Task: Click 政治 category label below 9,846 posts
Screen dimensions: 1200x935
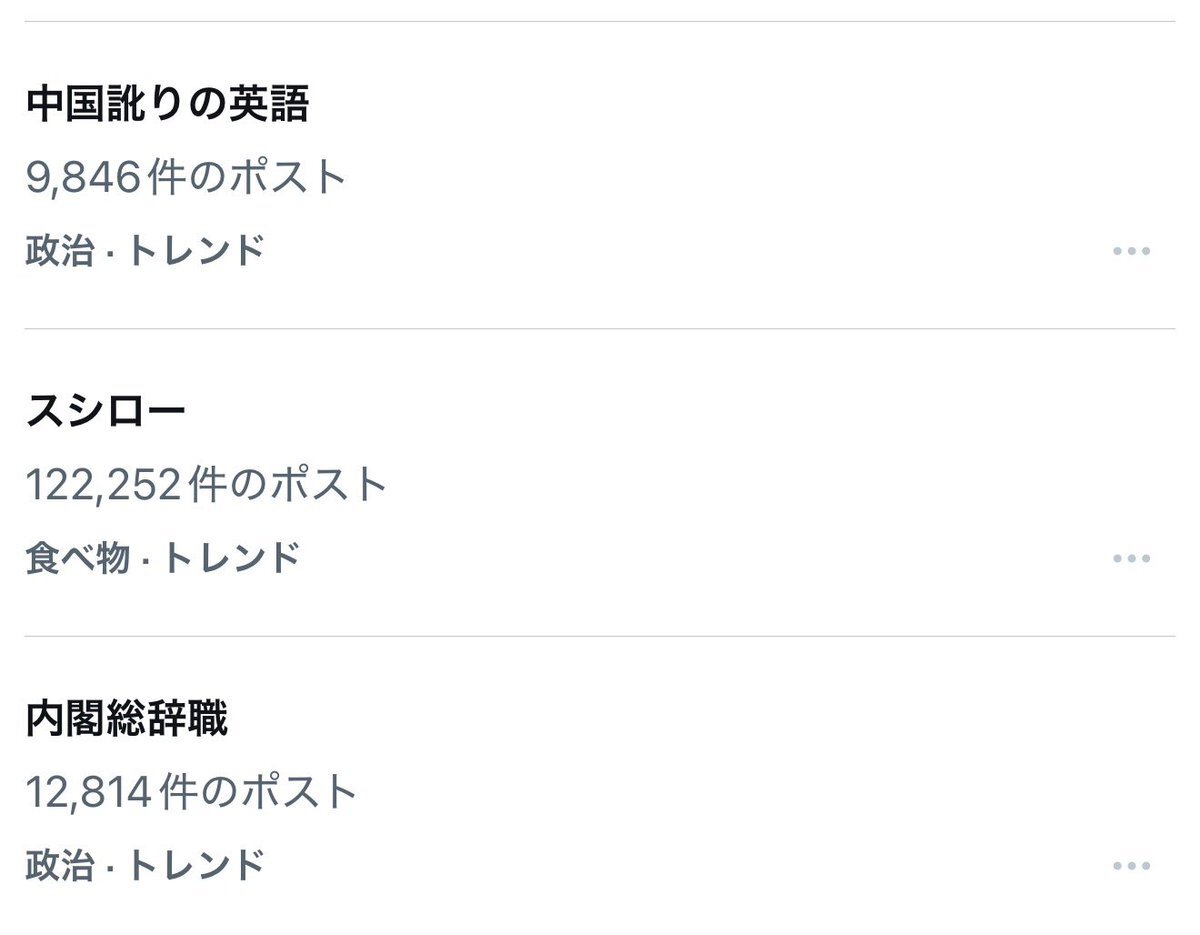Action: click(60, 250)
